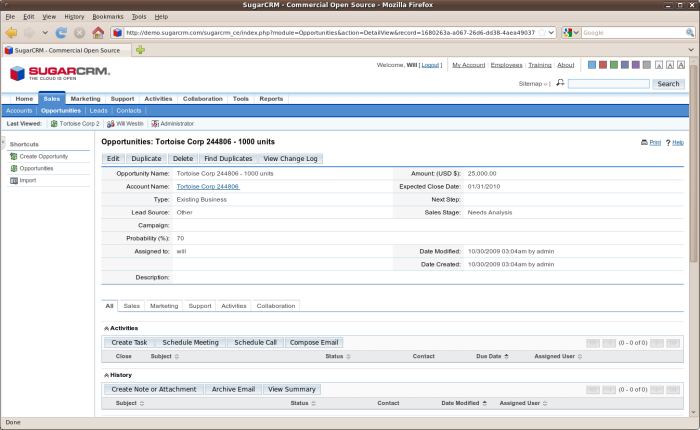700x430 pixels.
Task: Collapse the Shortcuts sidebar handle
Action: click(x=3, y=142)
